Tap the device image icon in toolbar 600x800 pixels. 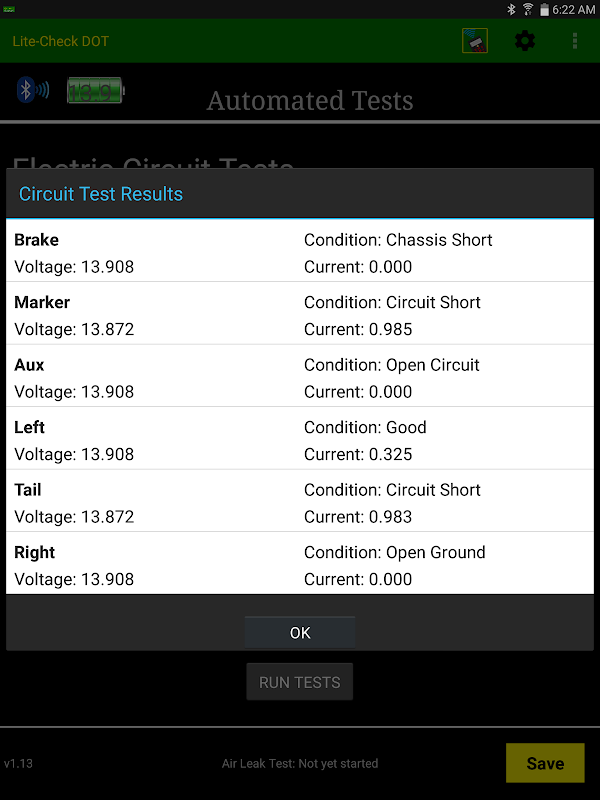(x=475, y=41)
